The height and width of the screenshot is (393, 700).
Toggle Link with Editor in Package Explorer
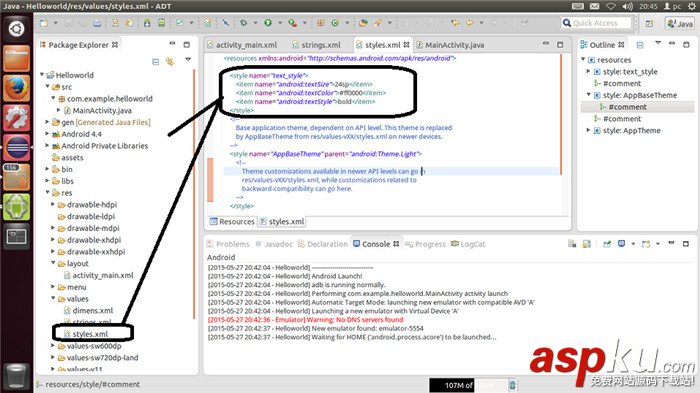[x=170, y=62]
